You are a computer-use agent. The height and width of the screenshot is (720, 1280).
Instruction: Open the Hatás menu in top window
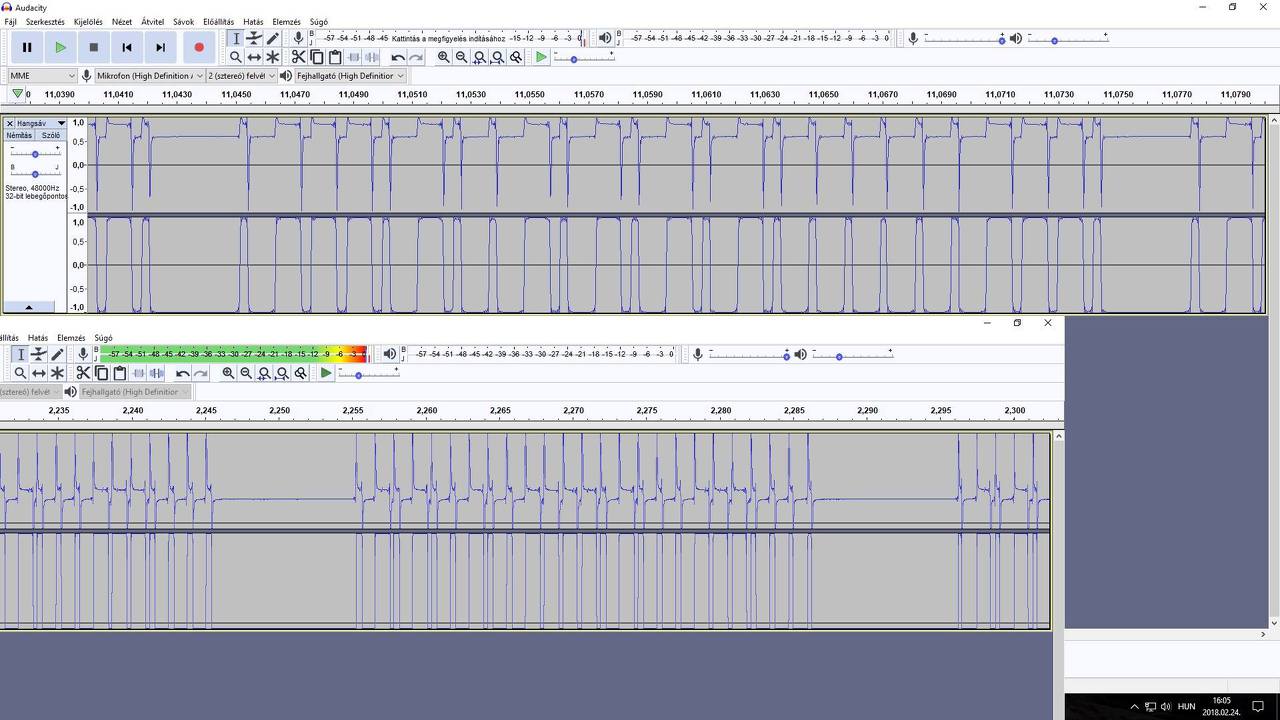point(253,22)
